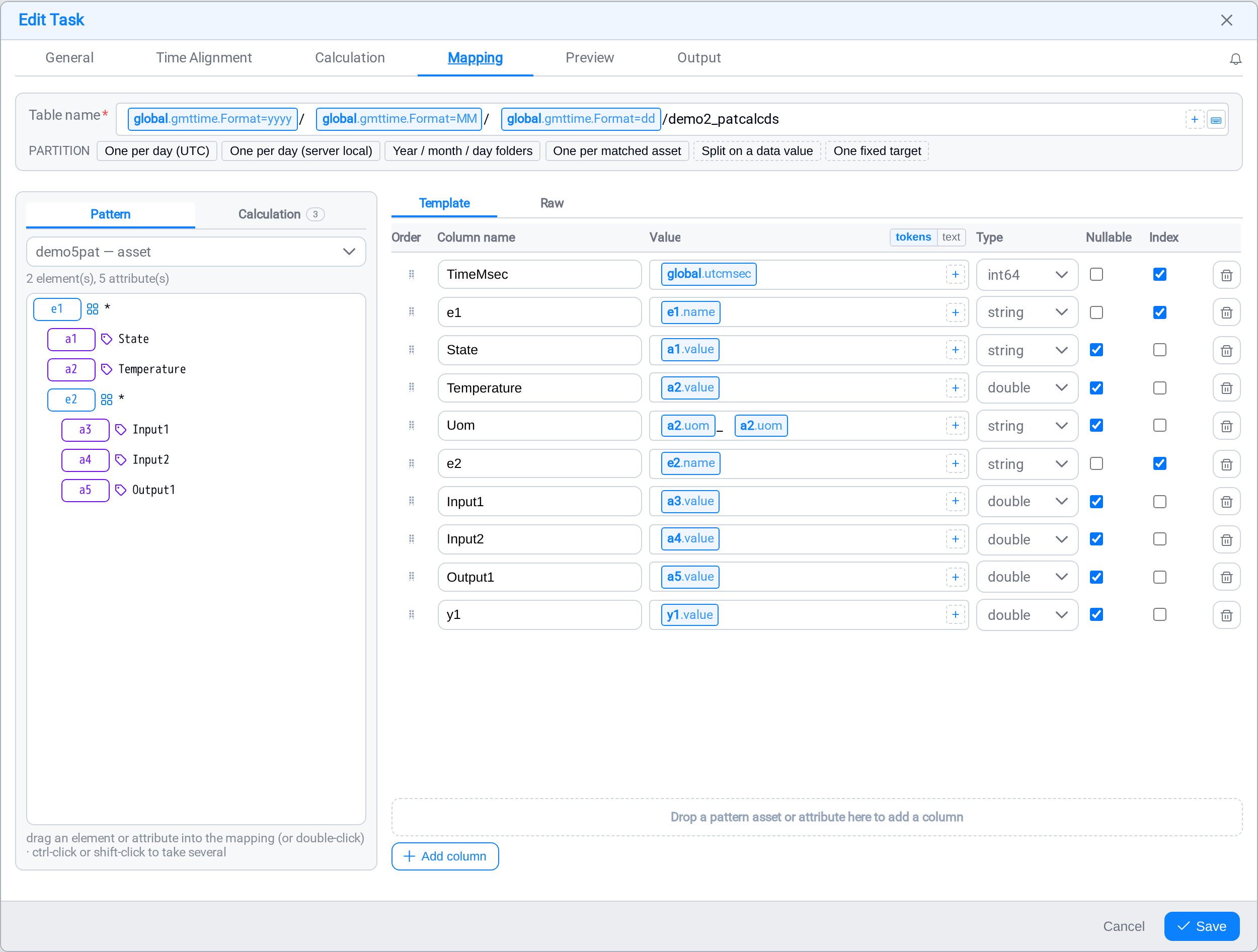The height and width of the screenshot is (952, 1258).
Task: Click the element icon next to e2
Action: 106,399
